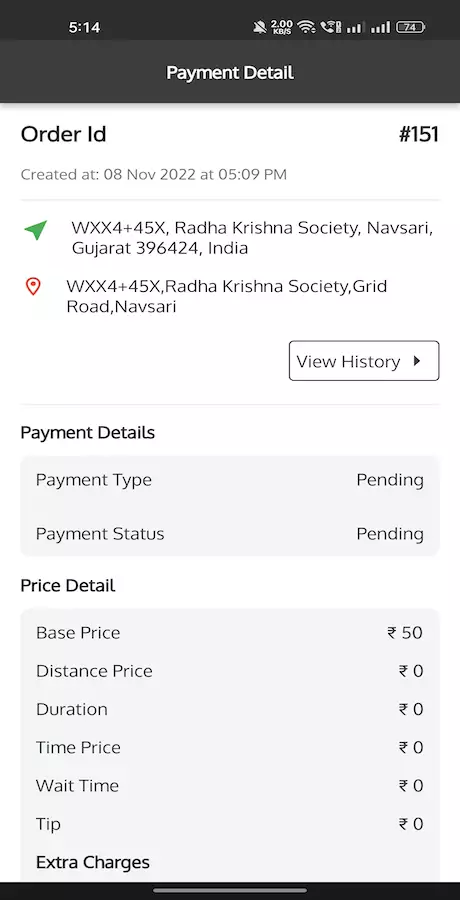Tap the Tip amount row
This screenshot has height=900, width=460.
point(230,824)
